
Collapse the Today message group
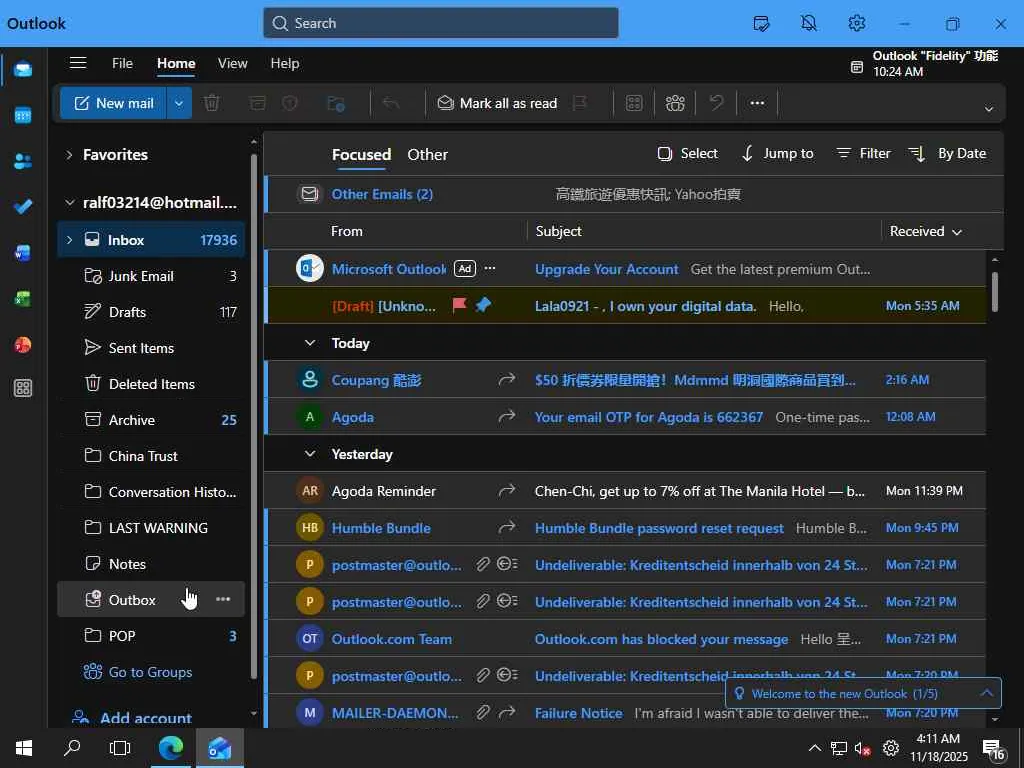tap(310, 343)
